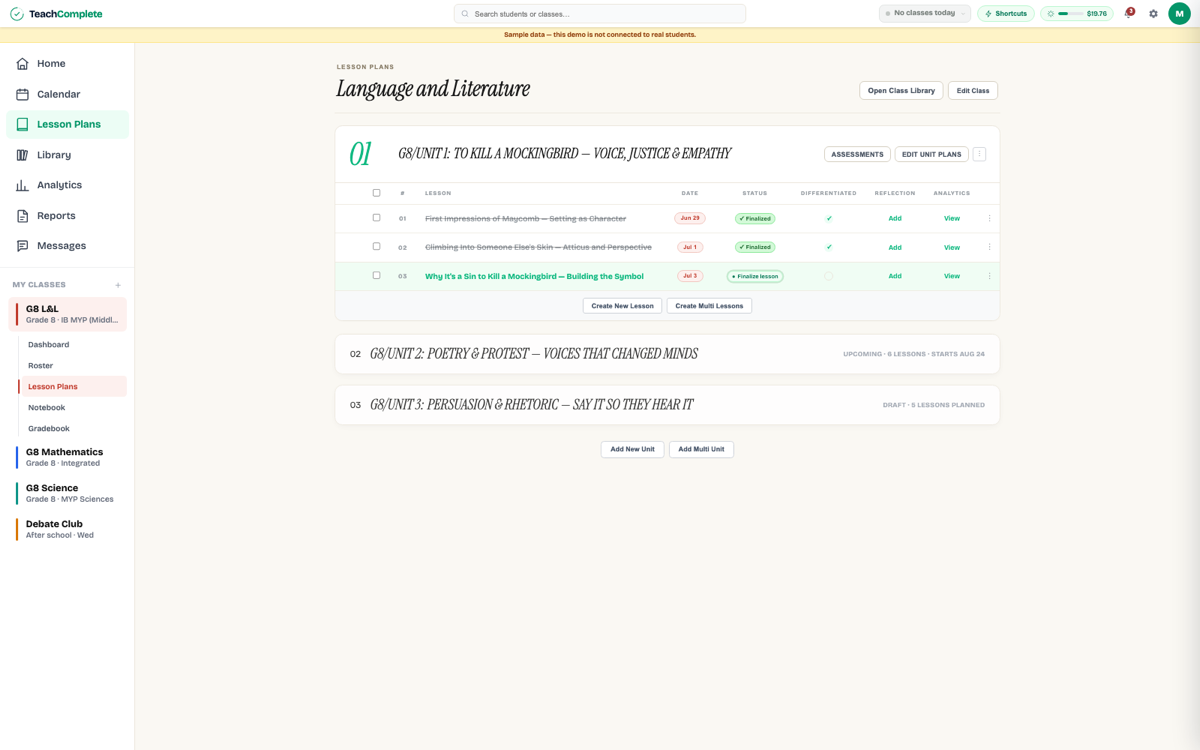This screenshot has width=1200, height=750.
Task: Open row options for First Impressions of Maycomb lesson
Action: pos(990,218)
